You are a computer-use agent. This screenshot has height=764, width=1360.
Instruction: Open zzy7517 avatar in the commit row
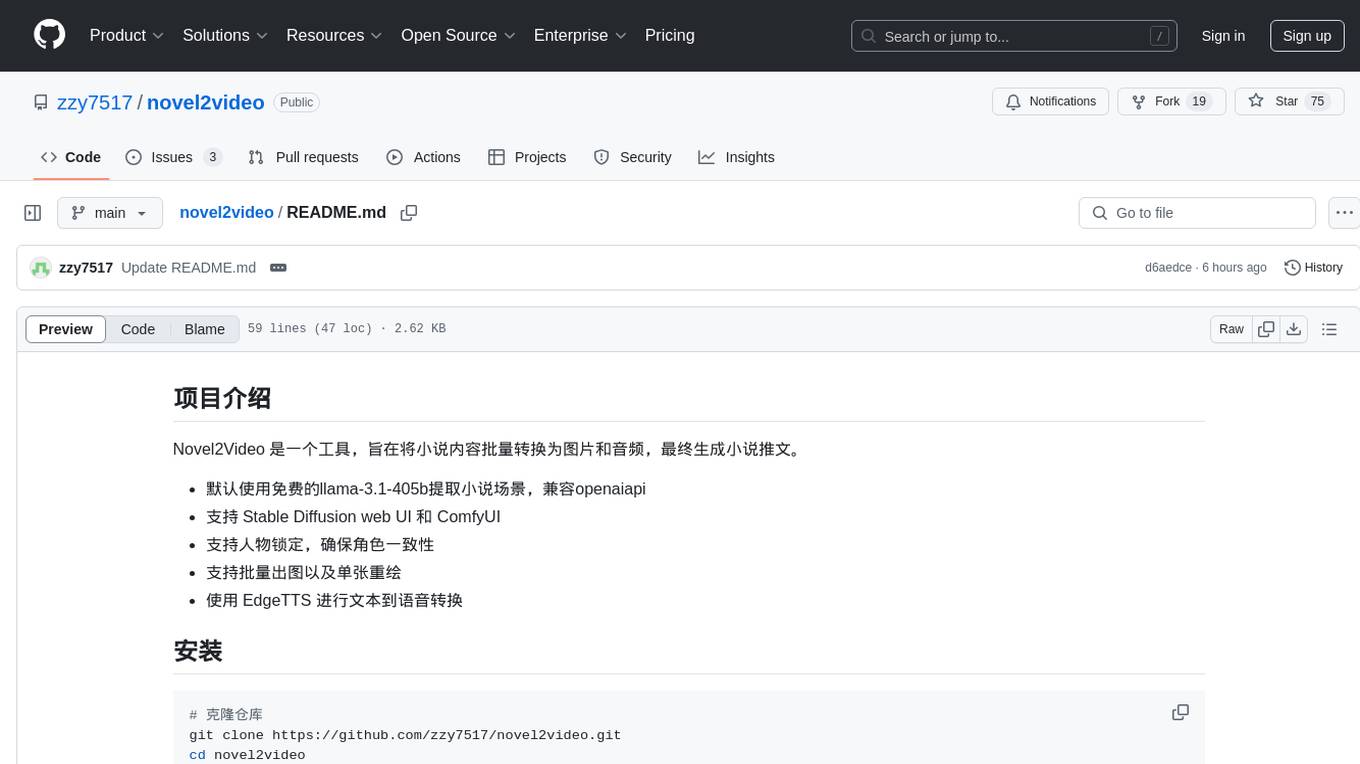[41, 268]
